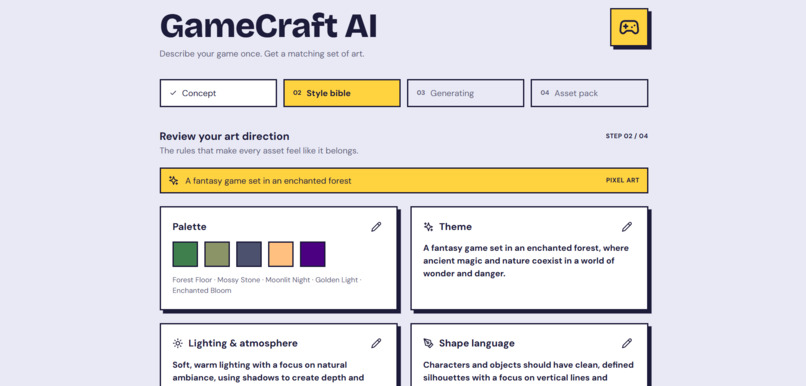This screenshot has width=806, height=386.
Task: Select the Moonlit Night slate-blue swatch
Action: pyautogui.click(x=249, y=254)
